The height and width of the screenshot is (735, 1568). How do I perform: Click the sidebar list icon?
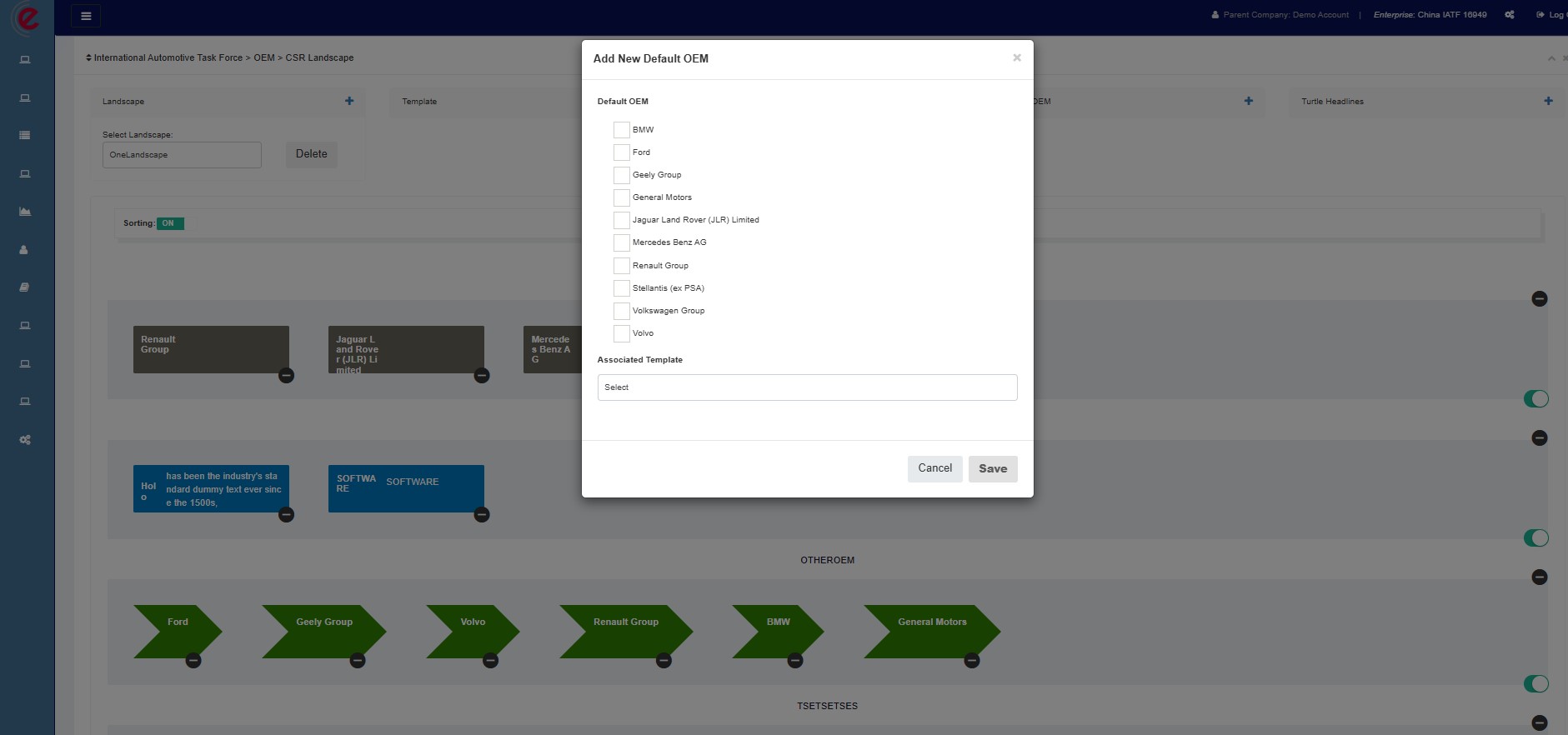click(25, 135)
